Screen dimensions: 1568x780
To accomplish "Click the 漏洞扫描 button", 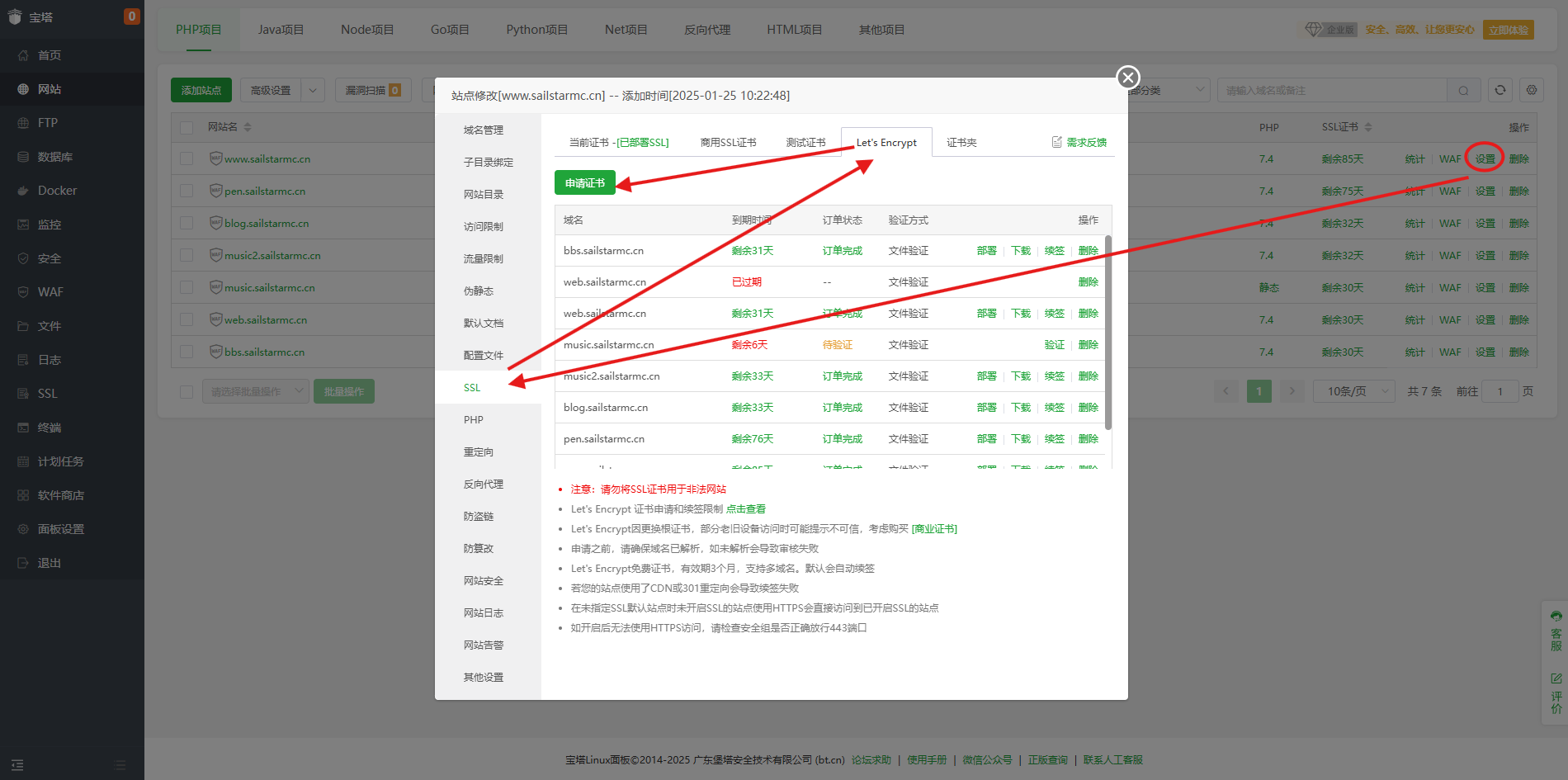I will click(373, 90).
